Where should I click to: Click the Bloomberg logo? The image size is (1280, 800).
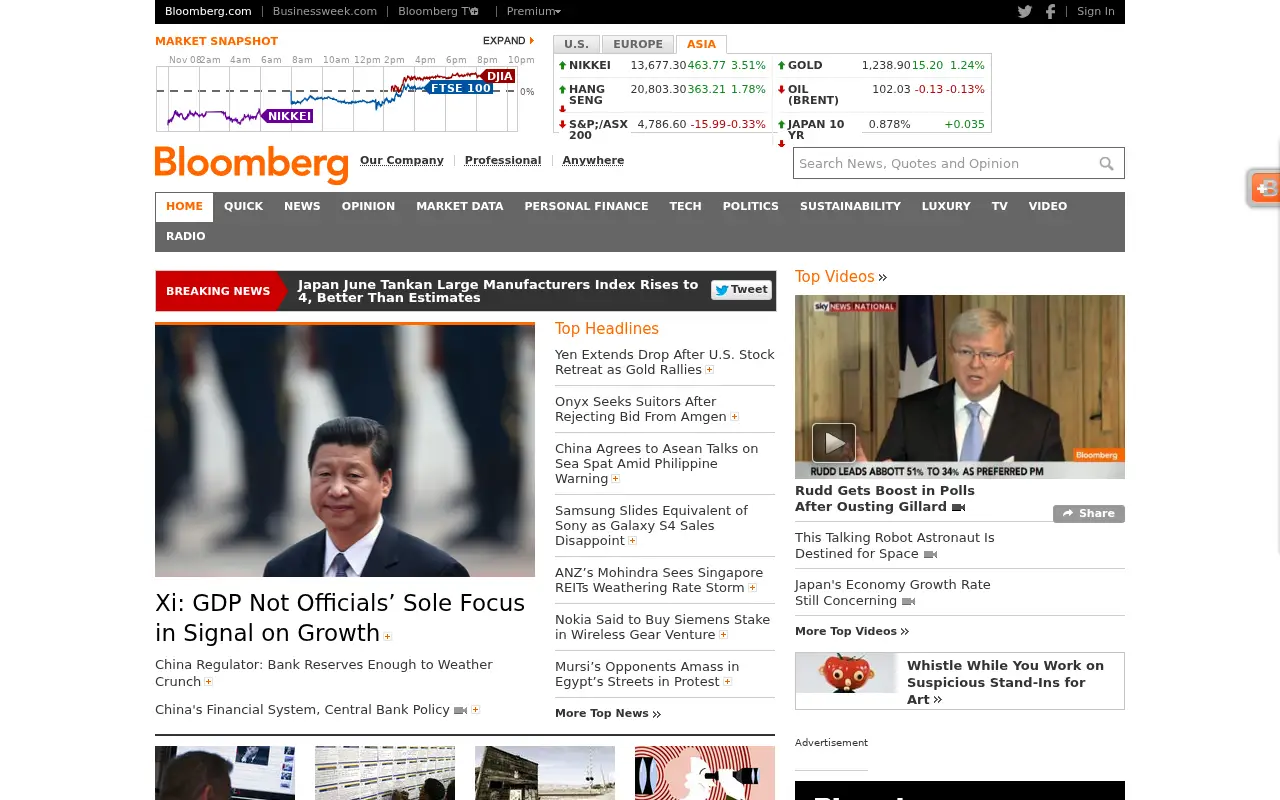pos(251,164)
